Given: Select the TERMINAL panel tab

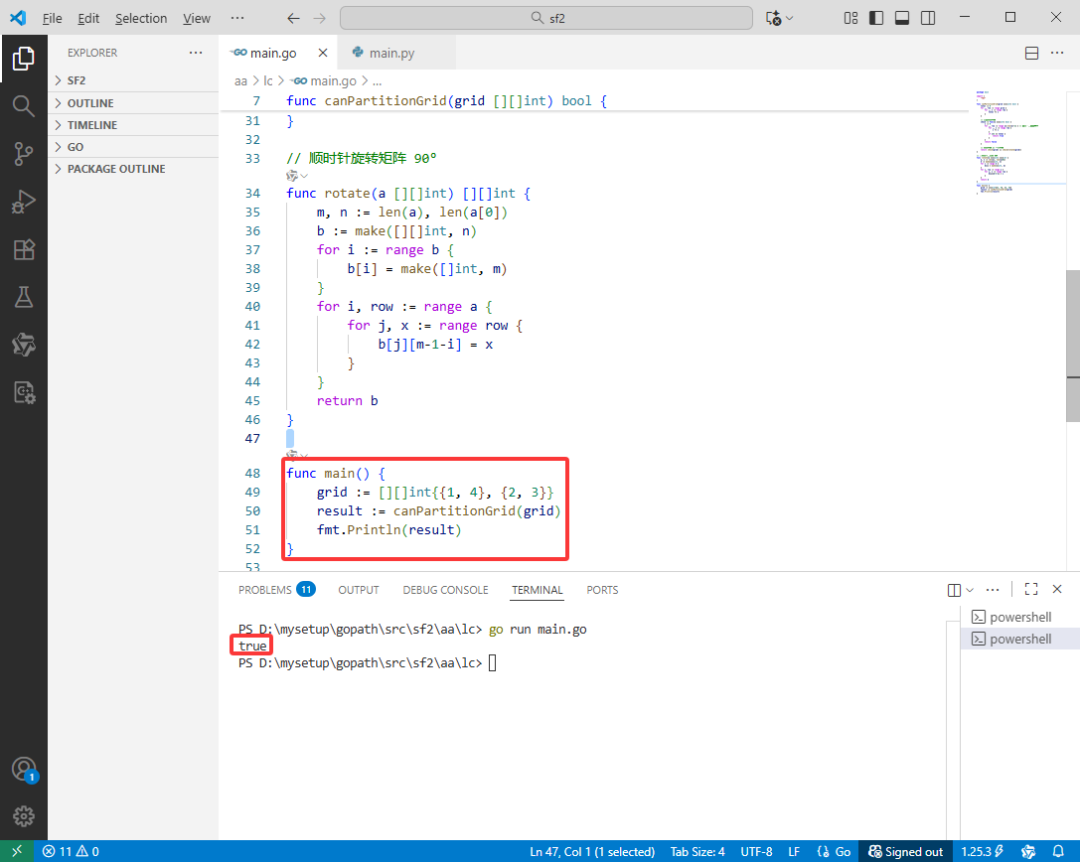Looking at the screenshot, I should 537,590.
